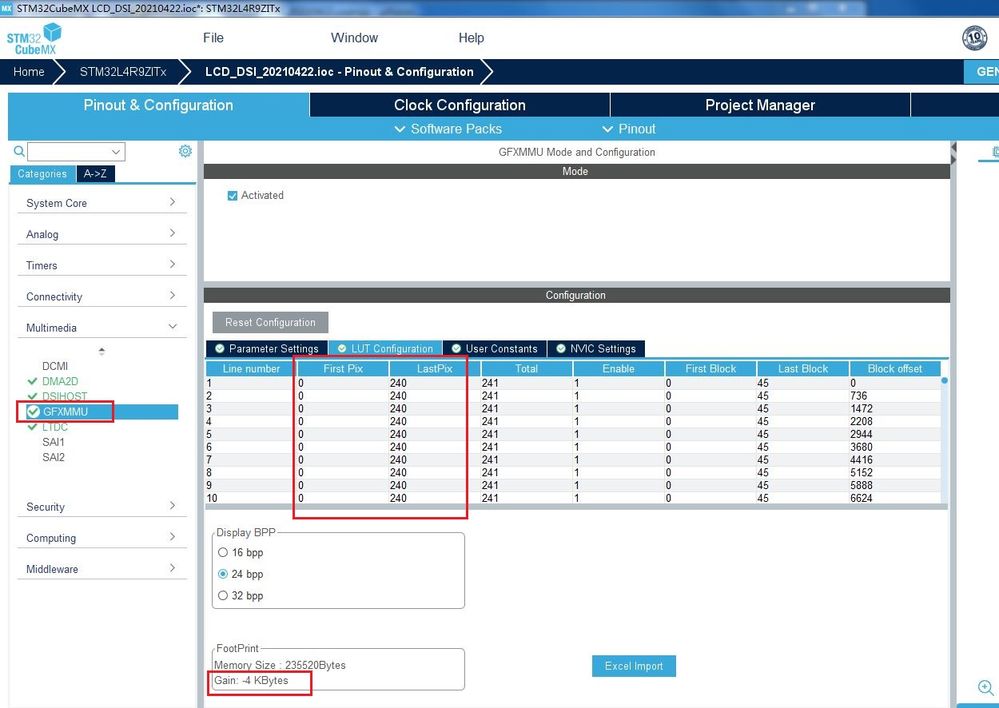Select the 16 bpp radio button
Viewport: 999px width, 708px height.
(222, 553)
